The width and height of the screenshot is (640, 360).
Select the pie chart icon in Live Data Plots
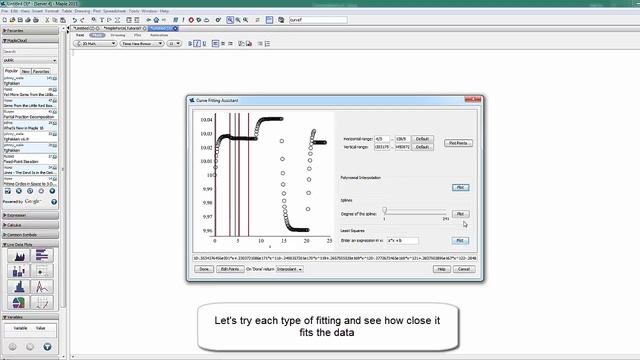tap(19, 302)
